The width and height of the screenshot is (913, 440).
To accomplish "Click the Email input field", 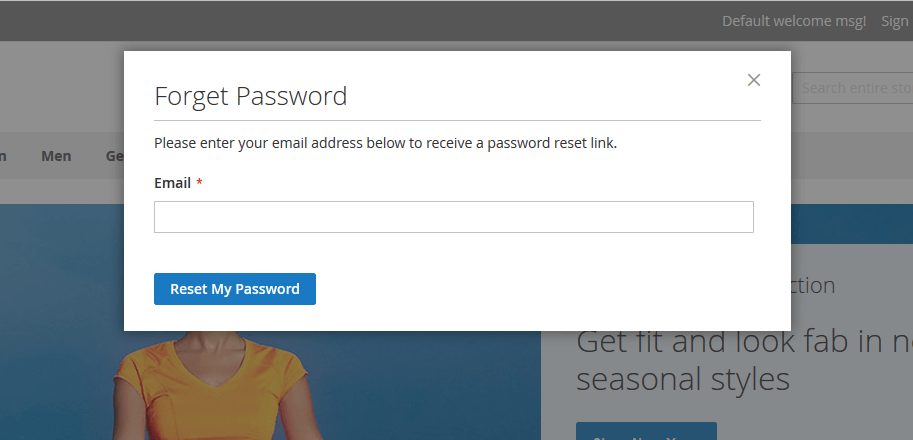I will click(x=453, y=217).
